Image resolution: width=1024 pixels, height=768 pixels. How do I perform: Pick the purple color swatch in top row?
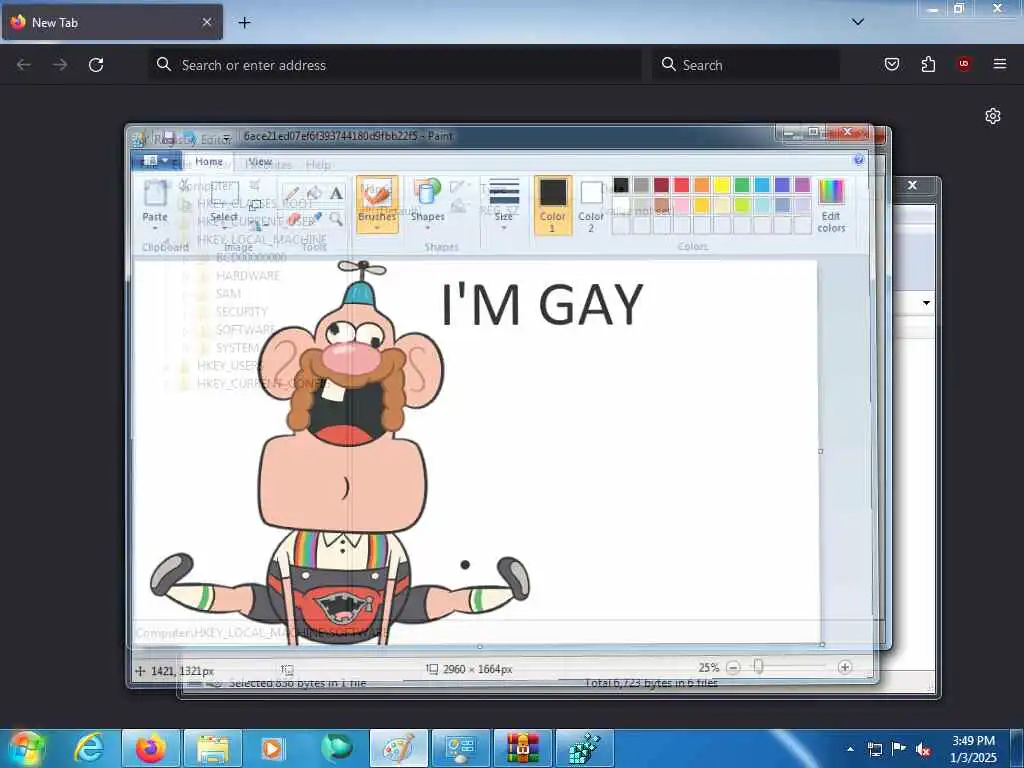click(x=803, y=185)
